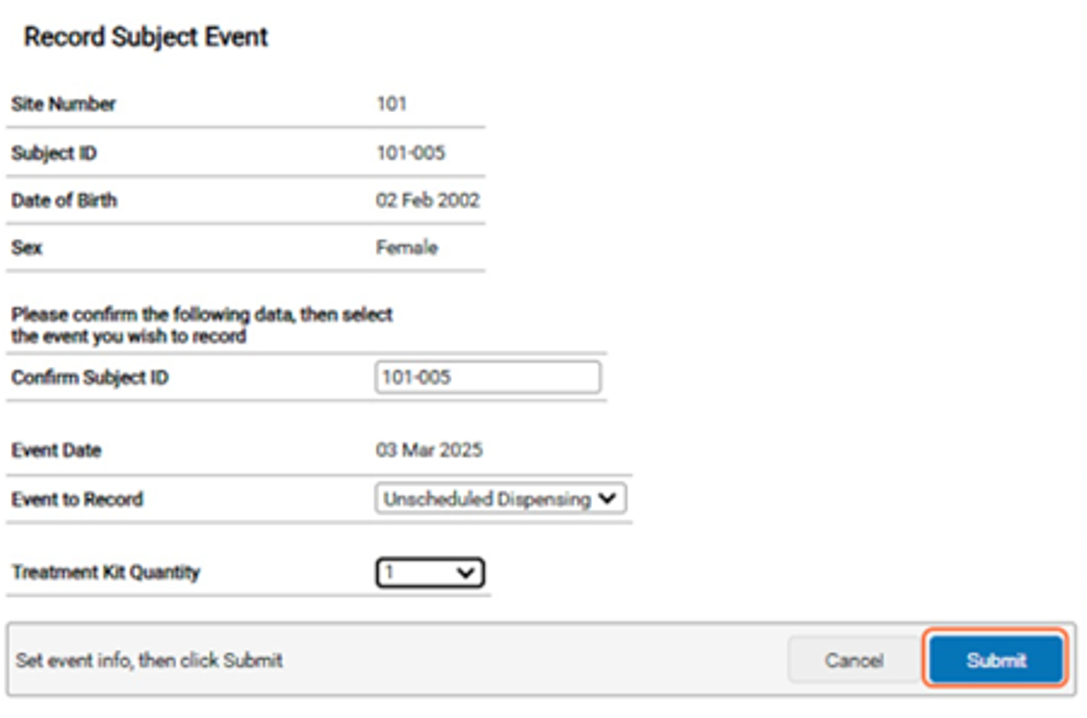Click the Treatment Kit Quantity label
The image size is (1087, 718).
tap(105, 573)
